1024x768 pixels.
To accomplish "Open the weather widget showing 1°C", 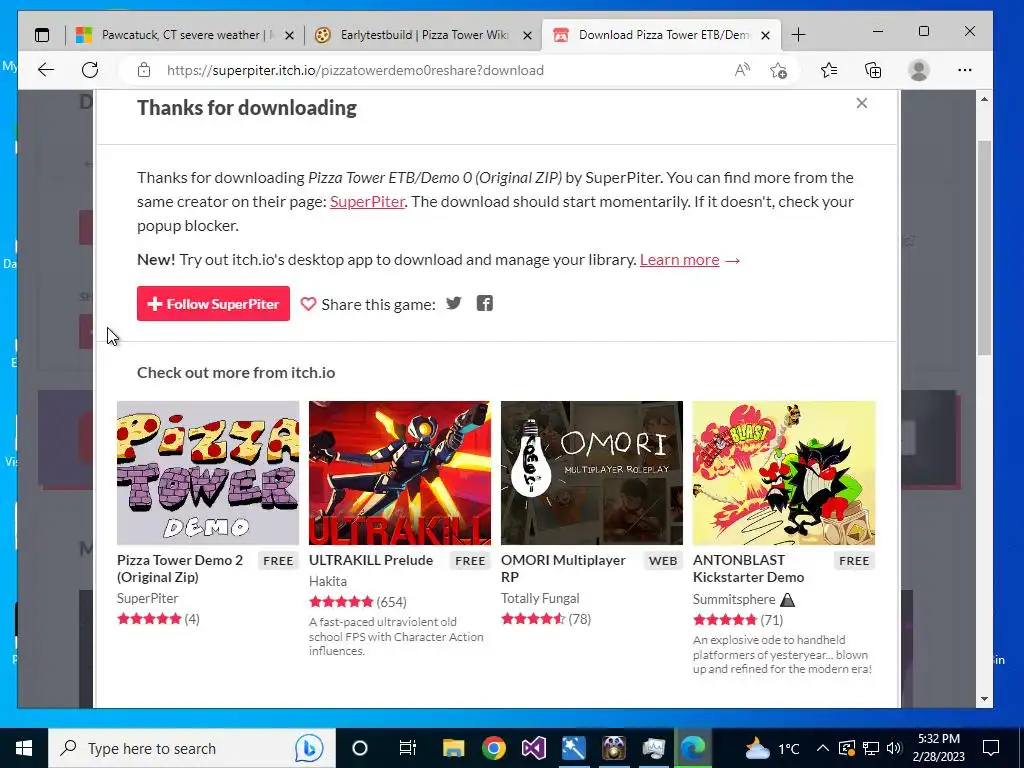I will pyautogui.click(x=772, y=748).
